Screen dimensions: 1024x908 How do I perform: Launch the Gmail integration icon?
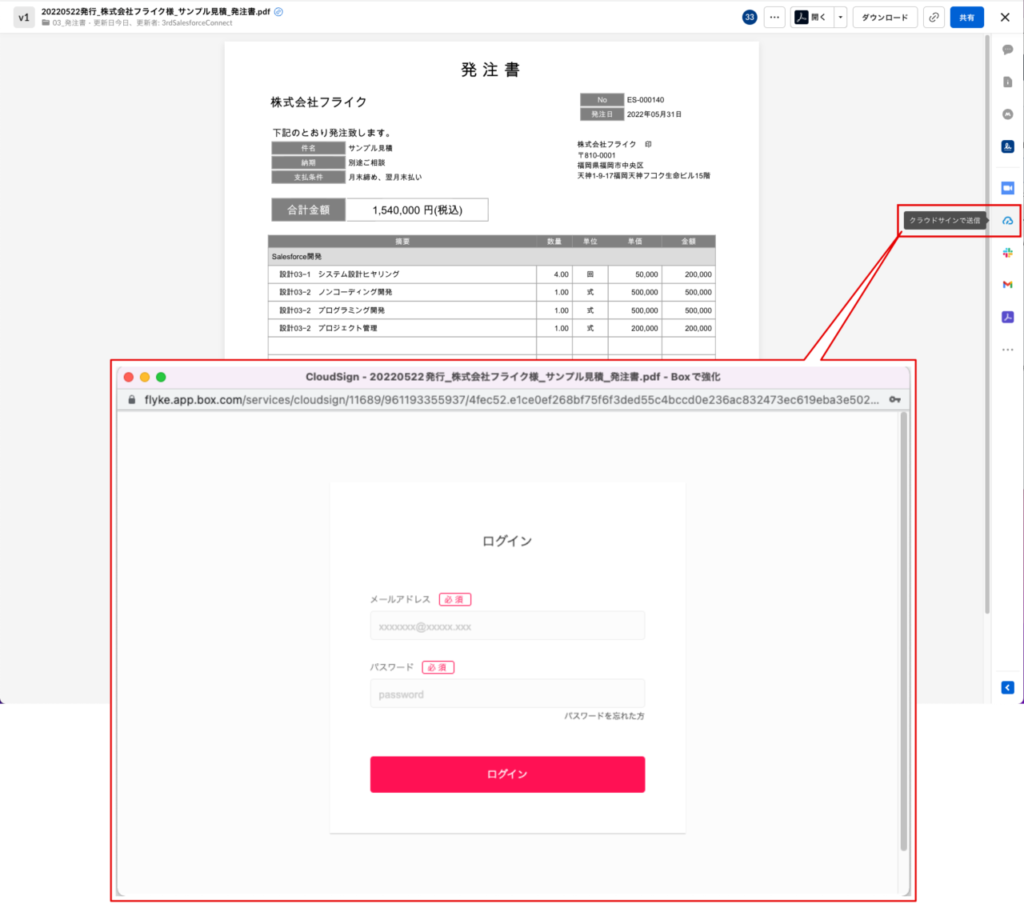(x=1008, y=285)
